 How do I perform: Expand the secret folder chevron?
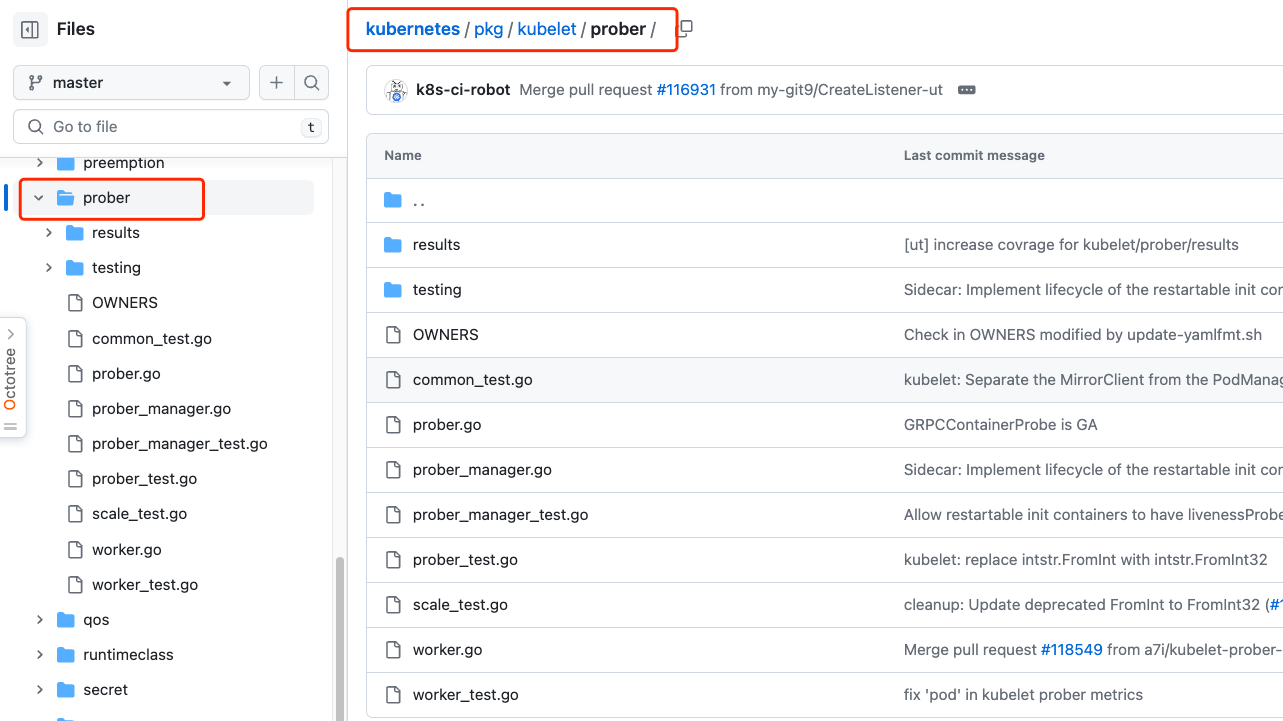40,690
